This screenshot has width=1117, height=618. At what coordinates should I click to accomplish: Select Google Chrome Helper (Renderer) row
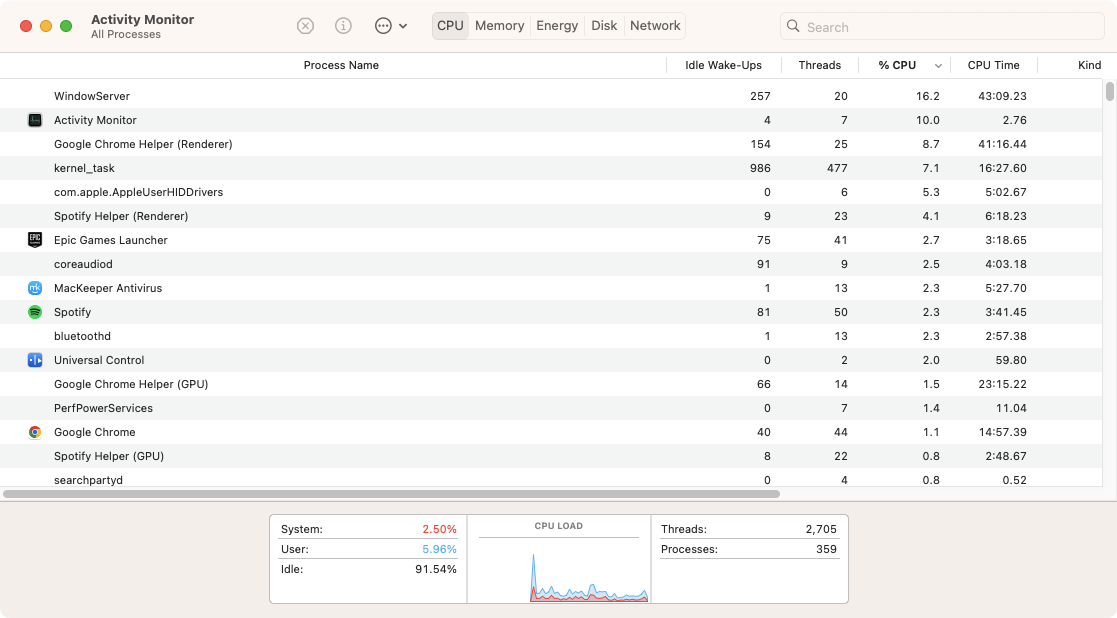click(551, 145)
